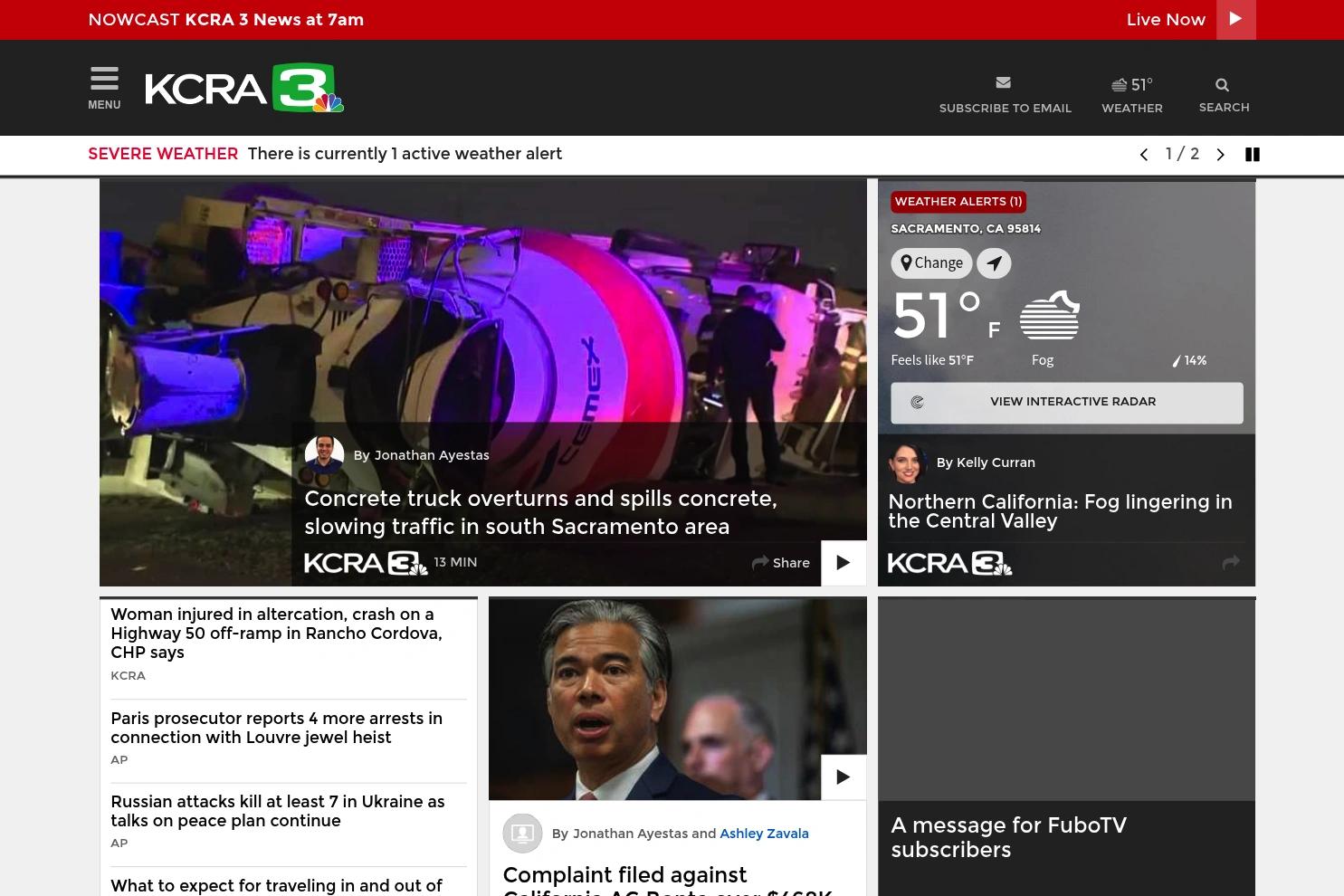
Task: Open Northern California fog article headline
Action: 1060,511
